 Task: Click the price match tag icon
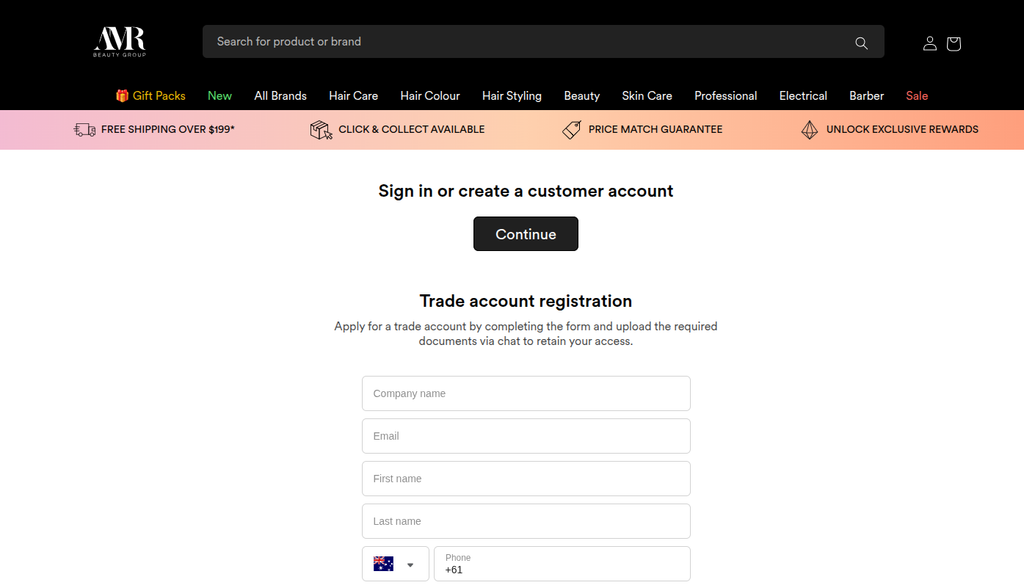[x=571, y=130]
